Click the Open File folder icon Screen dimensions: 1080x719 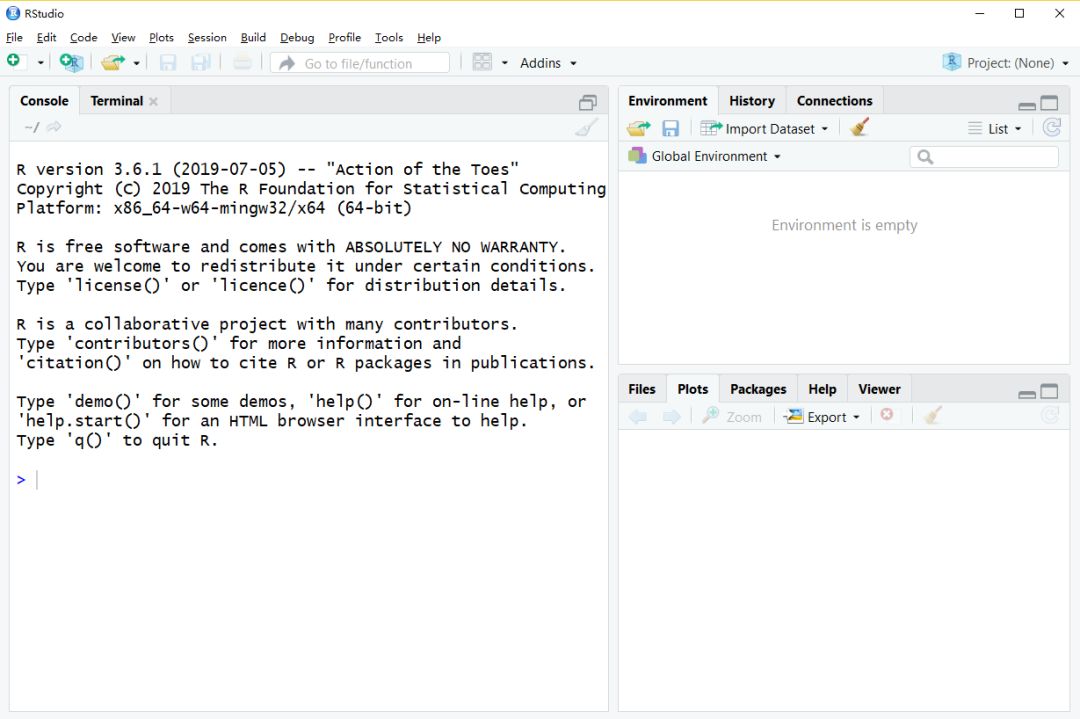coord(114,63)
